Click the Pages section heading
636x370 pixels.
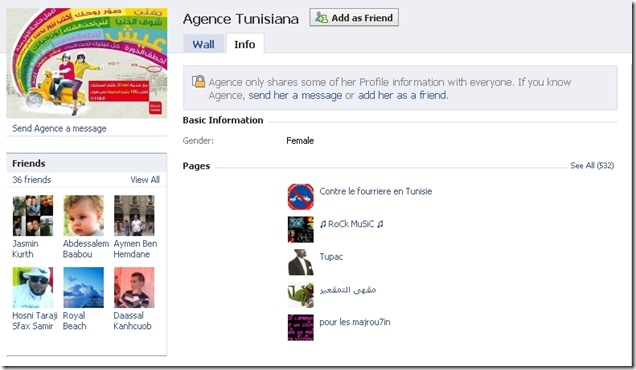click(196, 166)
